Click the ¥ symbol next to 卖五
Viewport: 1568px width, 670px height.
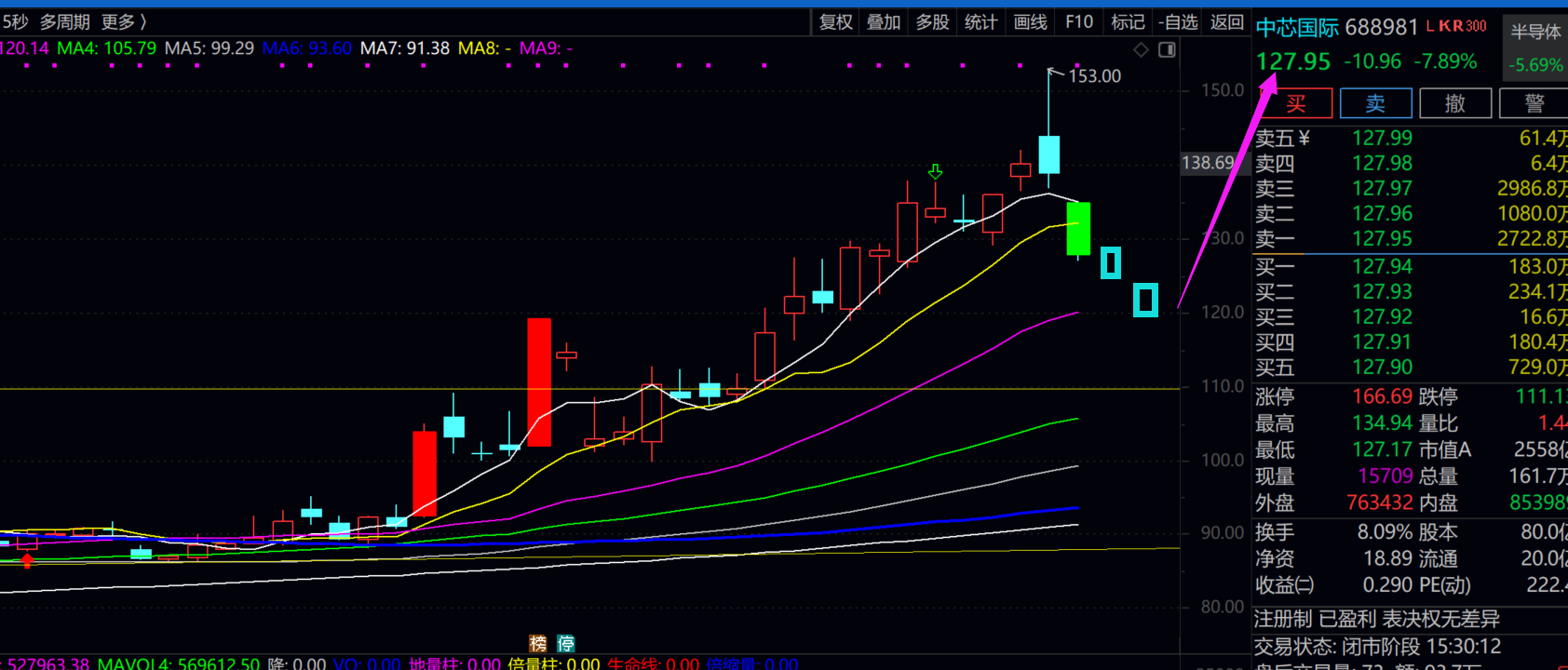(1304, 139)
